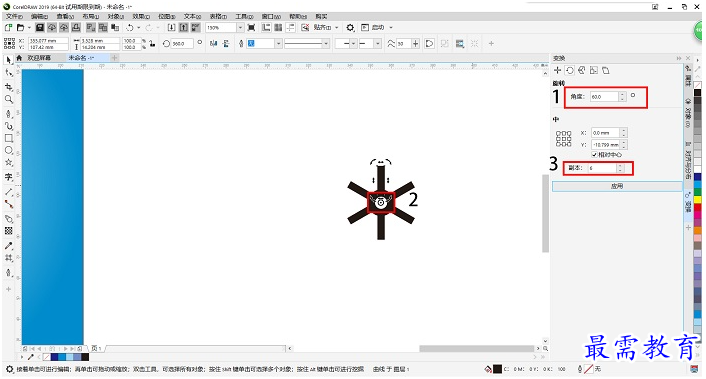The width and height of the screenshot is (706, 379).
Task: Select the Transparency checkerboard tool
Action: tap(9, 231)
